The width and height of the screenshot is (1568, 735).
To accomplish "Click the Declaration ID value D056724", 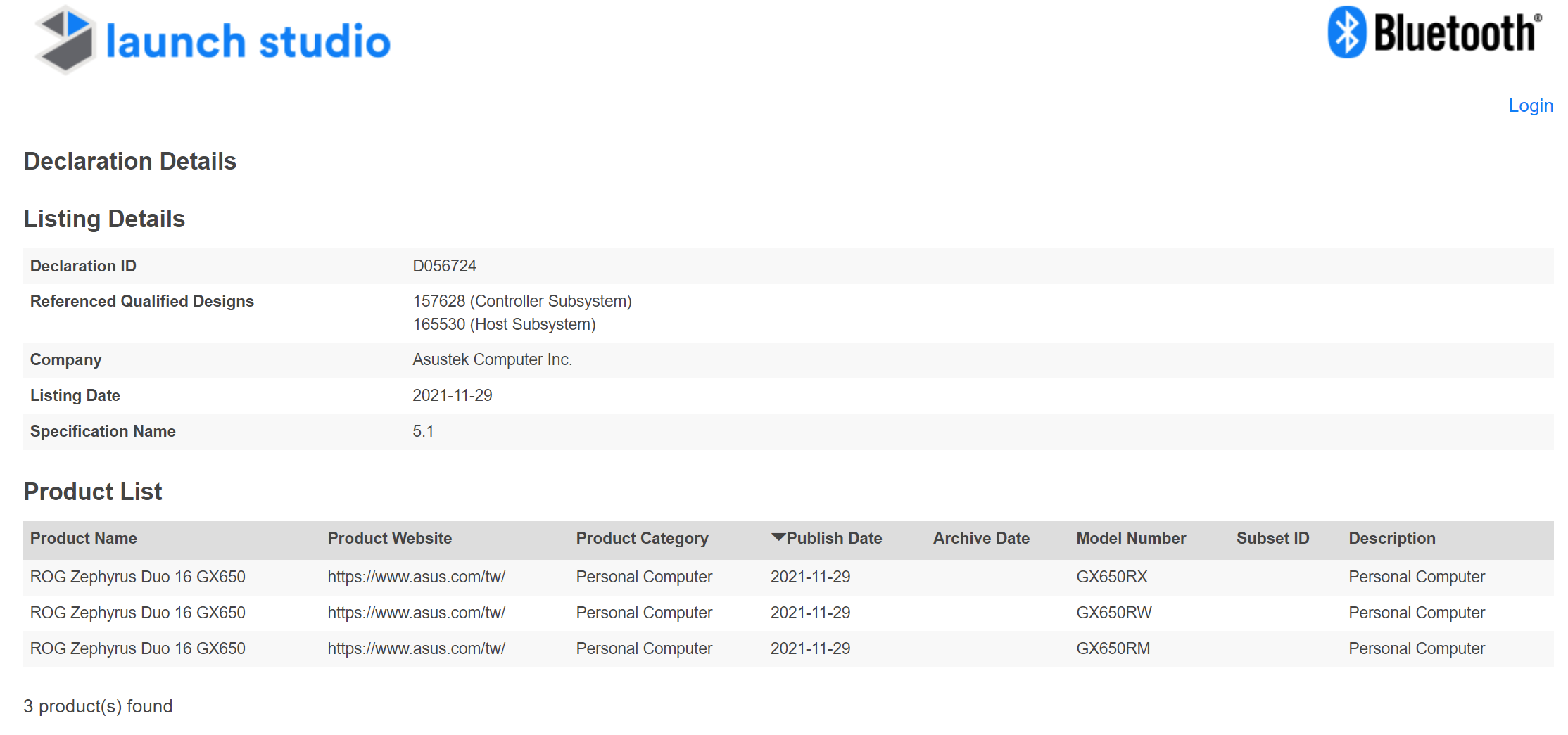I will click(x=444, y=266).
